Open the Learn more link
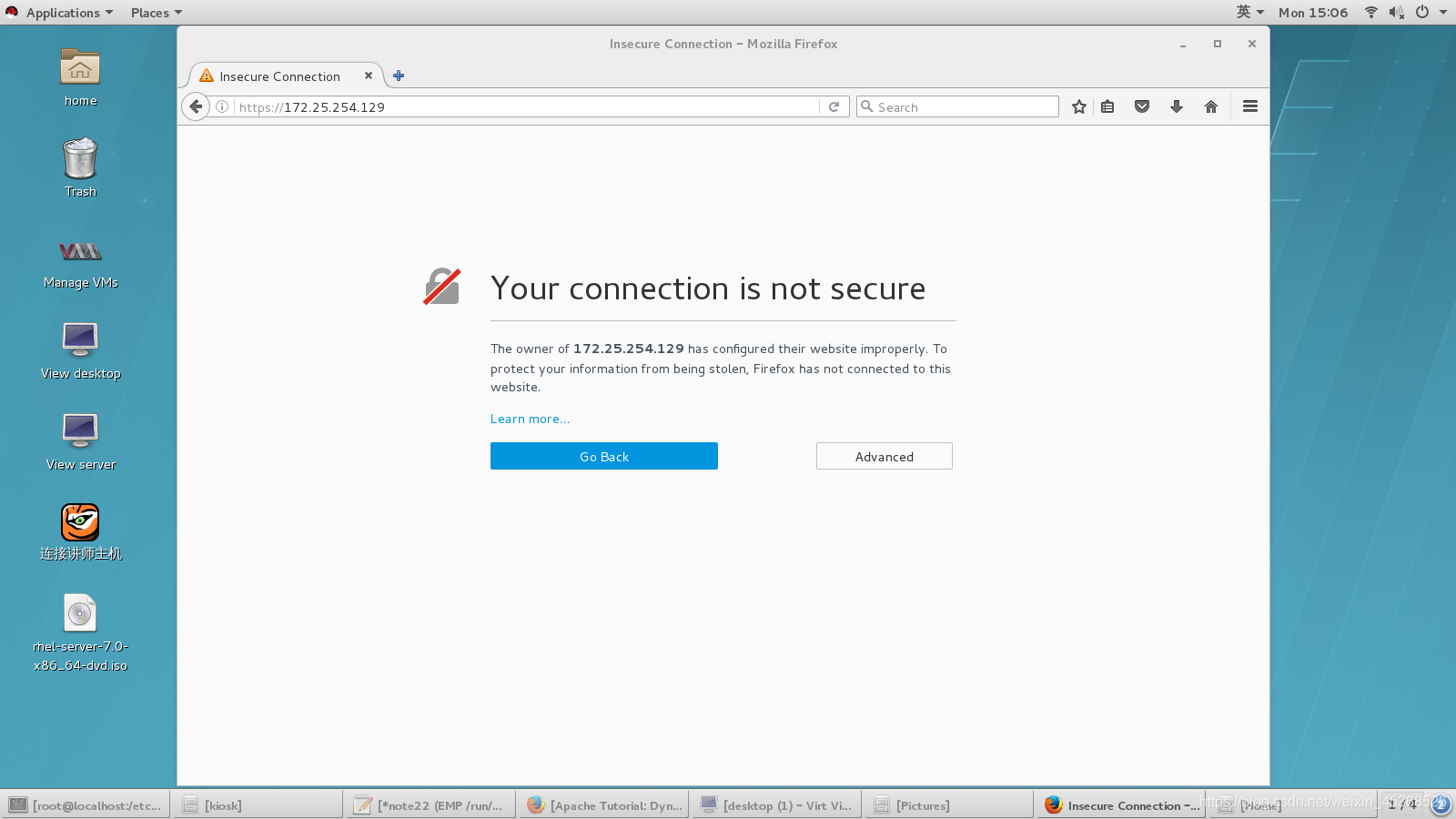 (530, 419)
